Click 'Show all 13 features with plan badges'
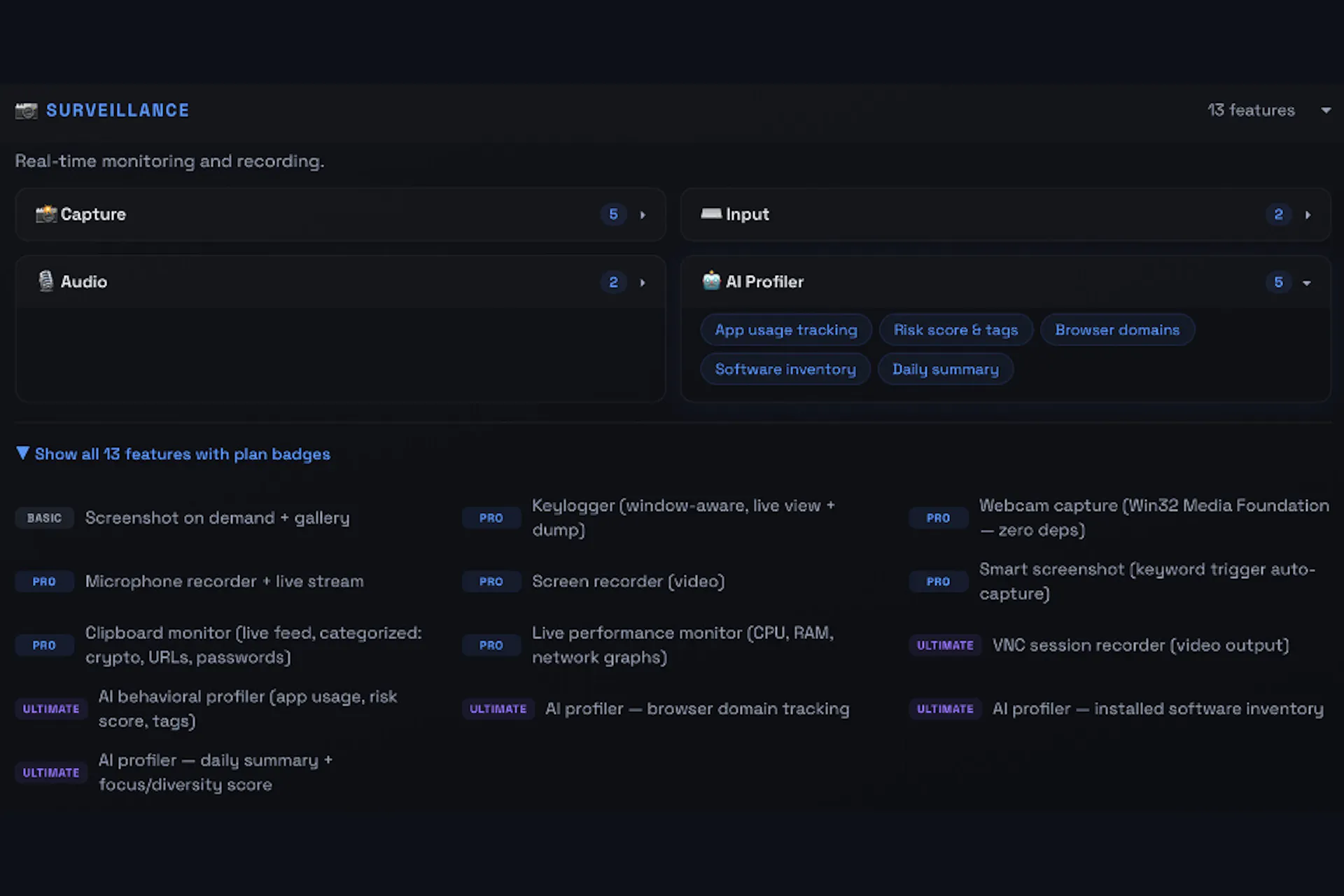Viewport: 1344px width, 896px height. pos(182,454)
